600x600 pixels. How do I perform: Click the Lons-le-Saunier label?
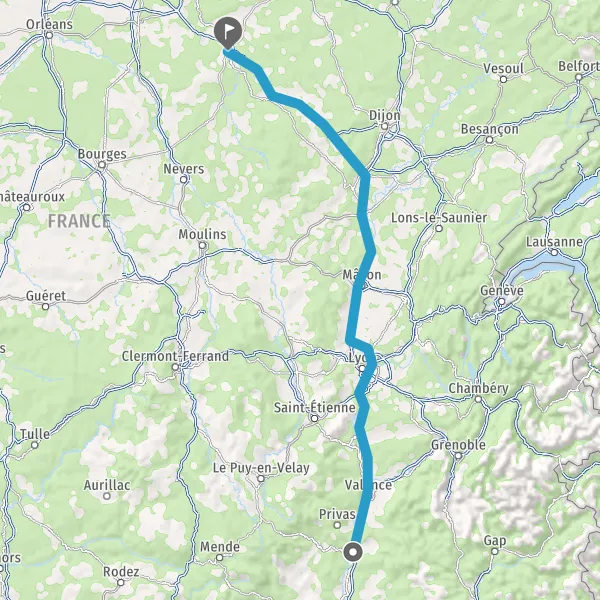[439, 218]
